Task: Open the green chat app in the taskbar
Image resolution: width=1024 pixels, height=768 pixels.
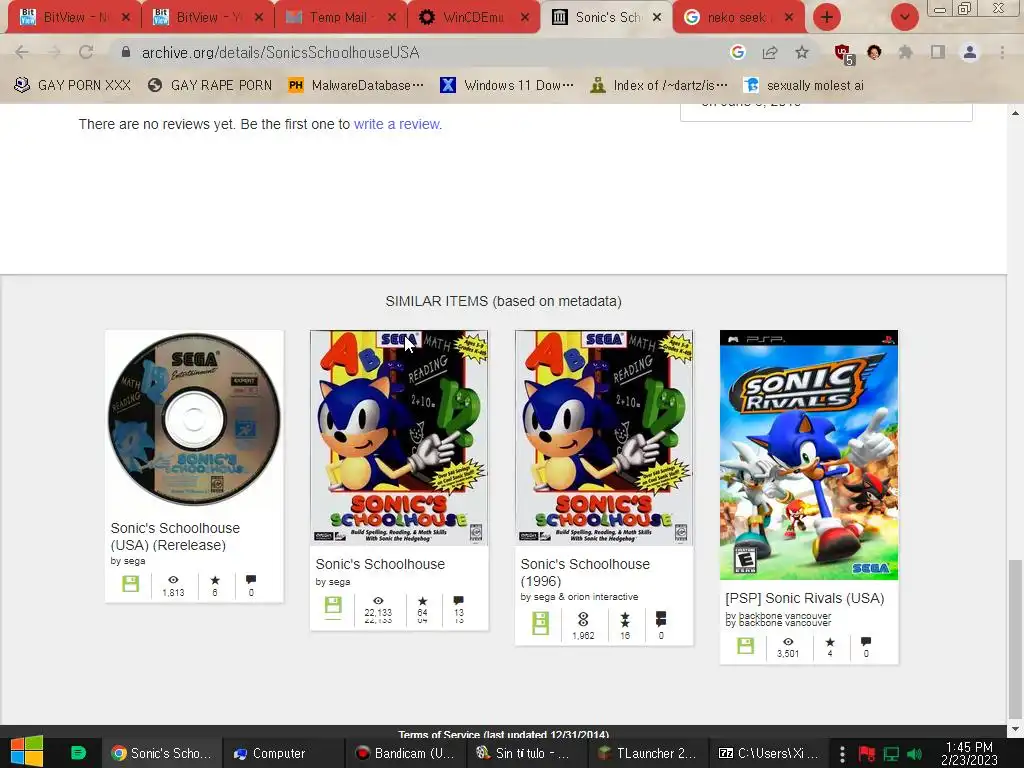Action: click(x=78, y=753)
